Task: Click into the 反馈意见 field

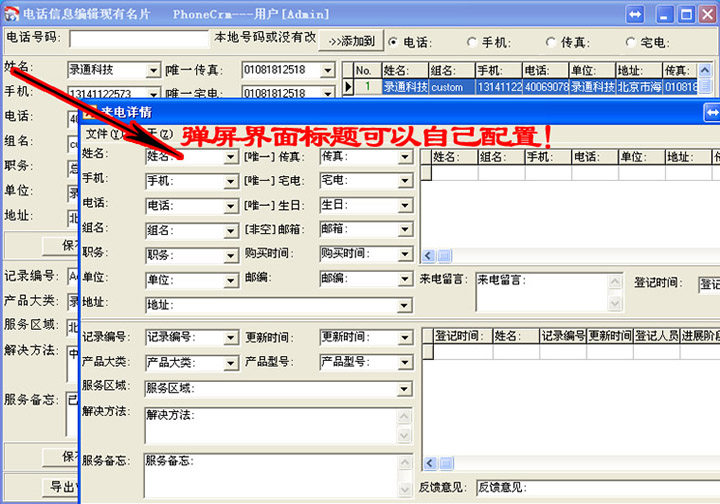Action: click(598, 487)
